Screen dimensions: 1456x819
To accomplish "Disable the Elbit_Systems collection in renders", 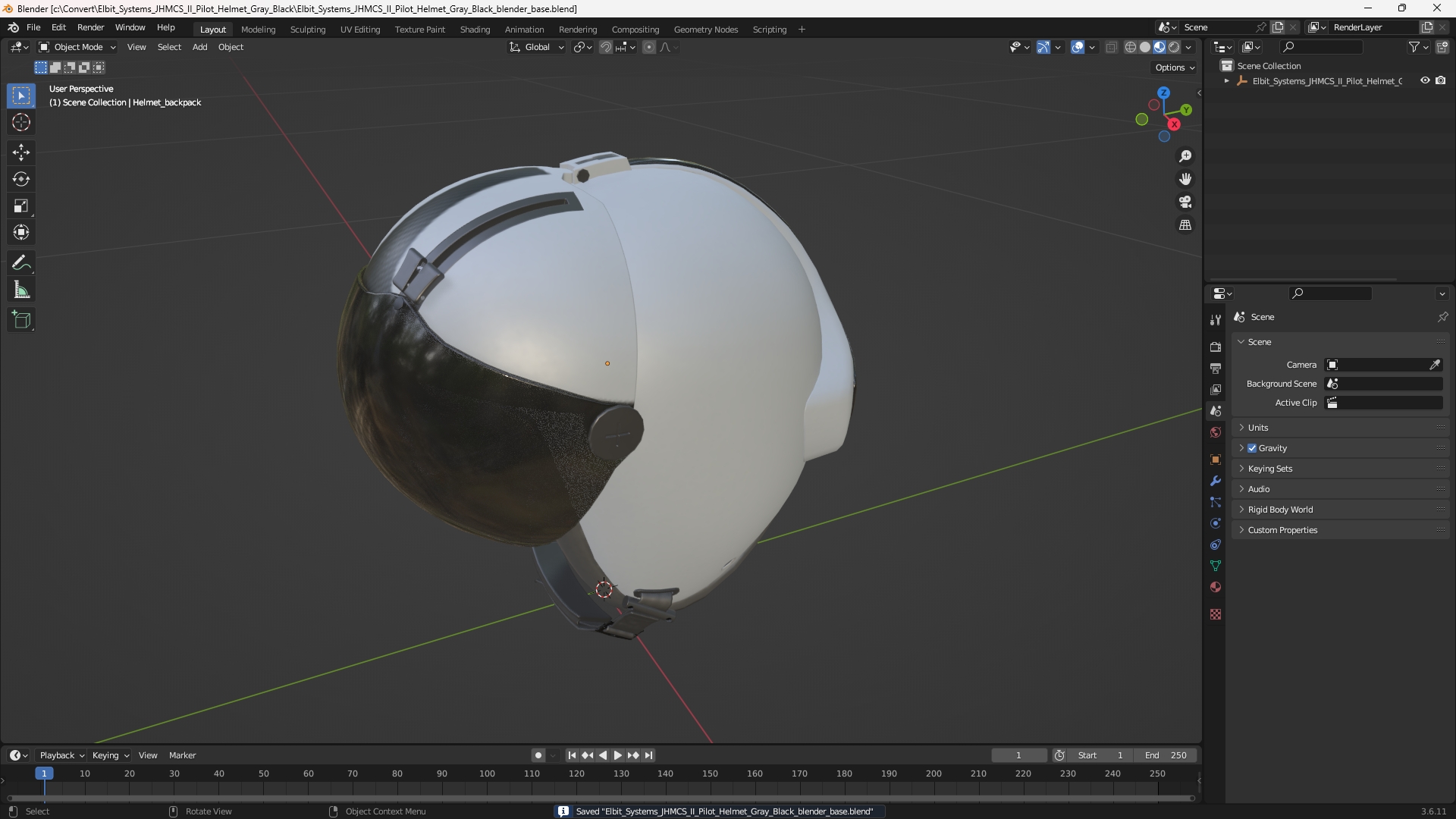I will 1441,80.
